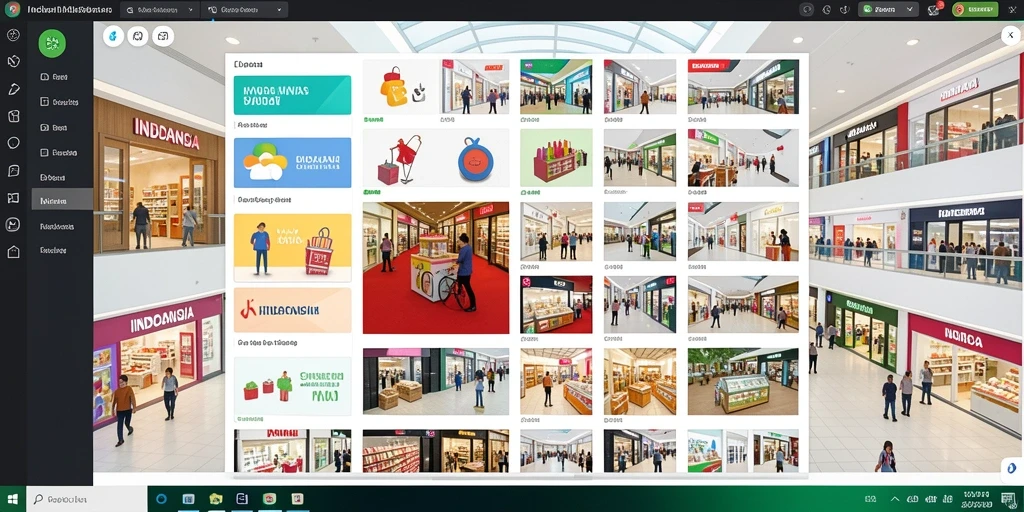Select the highlighted sidebar menu item

[x=62, y=201]
